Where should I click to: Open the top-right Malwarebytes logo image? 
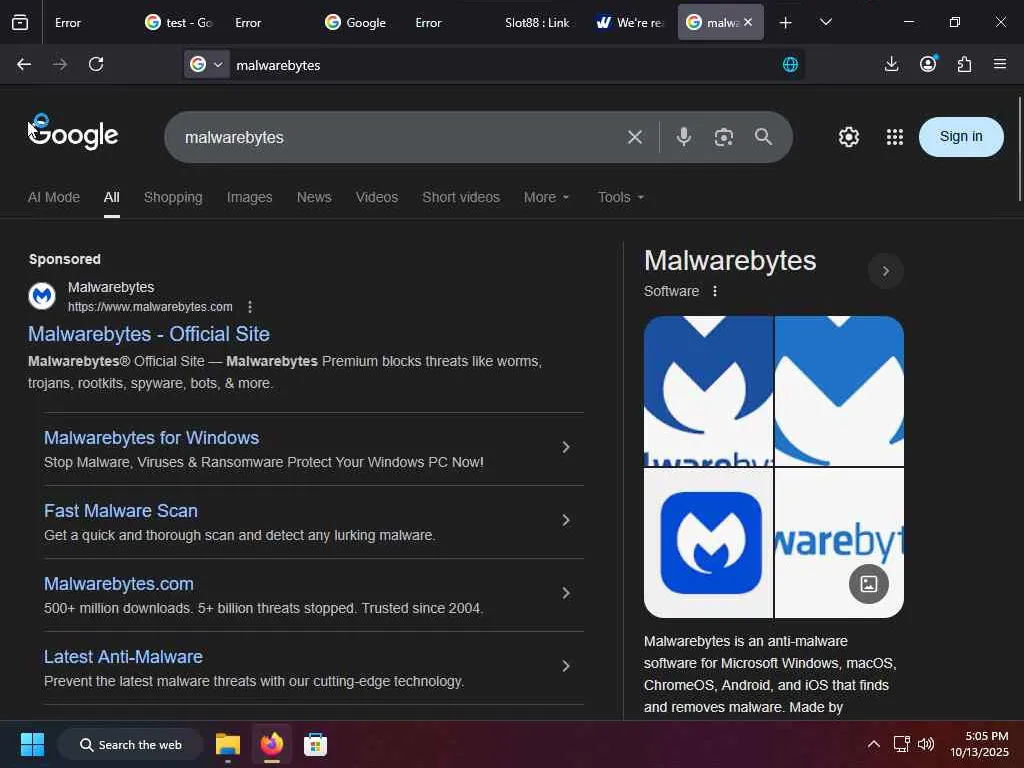pyautogui.click(x=840, y=391)
